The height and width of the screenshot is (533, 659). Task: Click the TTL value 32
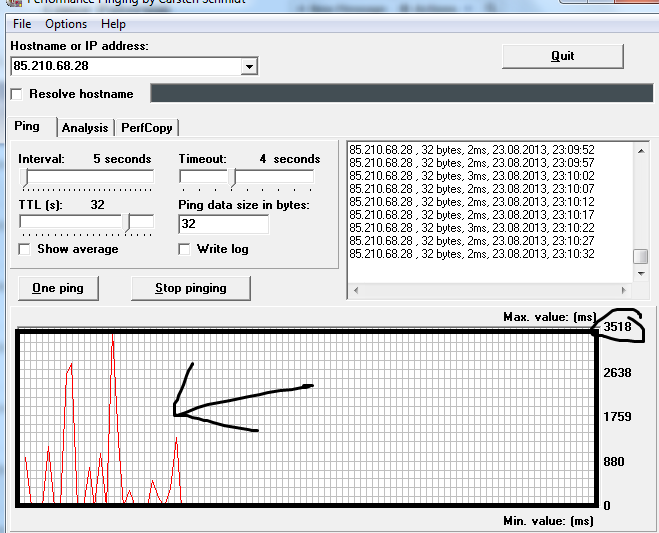tap(98, 205)
